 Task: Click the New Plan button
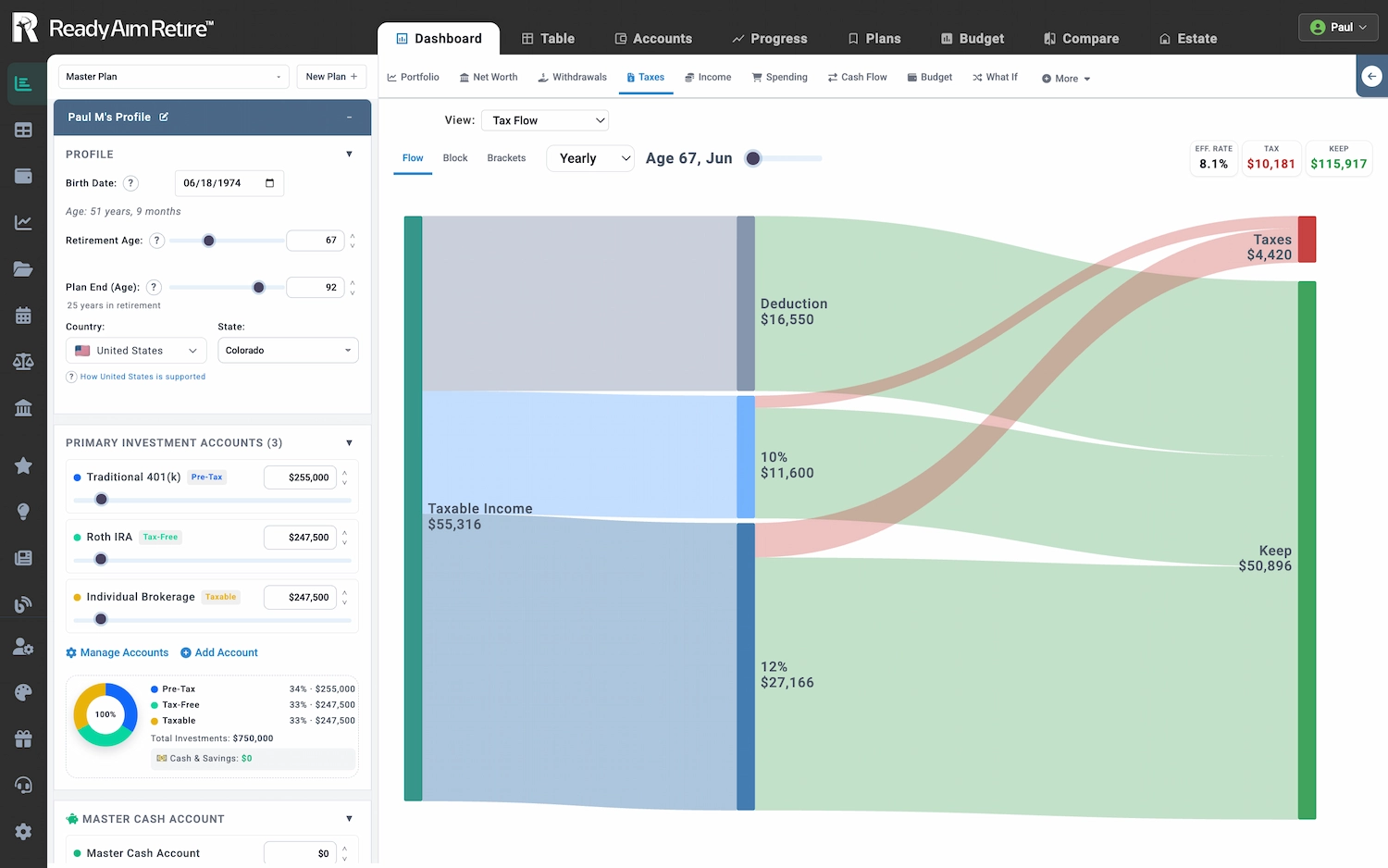pyautogui.click(x=330, y=77)
